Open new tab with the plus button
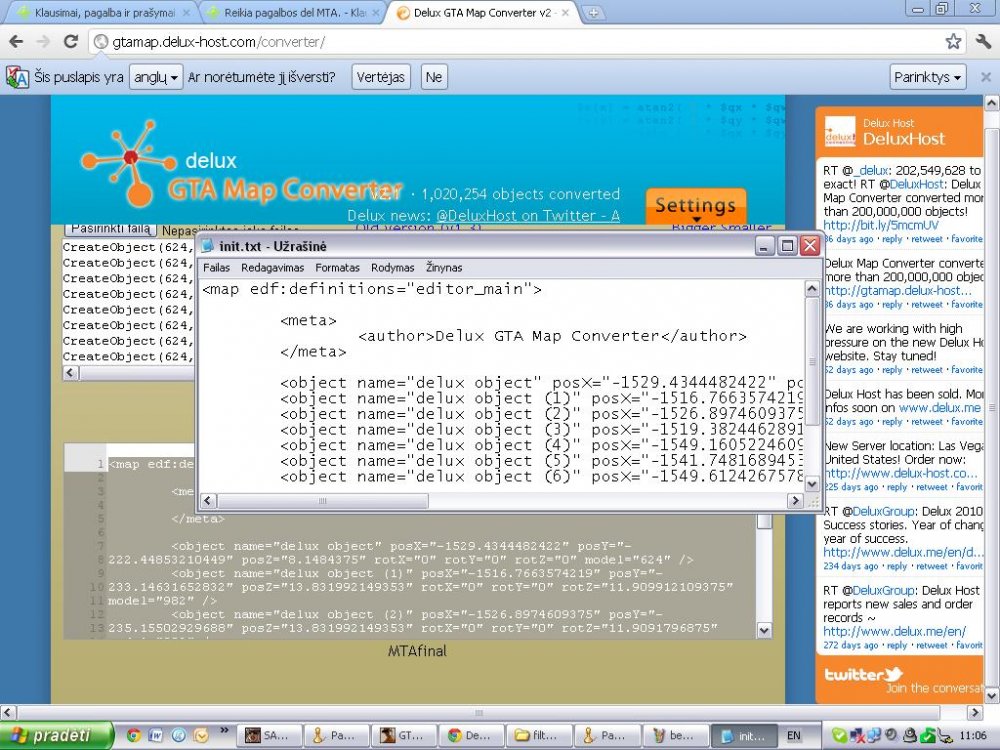The height and width of the screenshot is (750, 1000). [x=593, y=13]
